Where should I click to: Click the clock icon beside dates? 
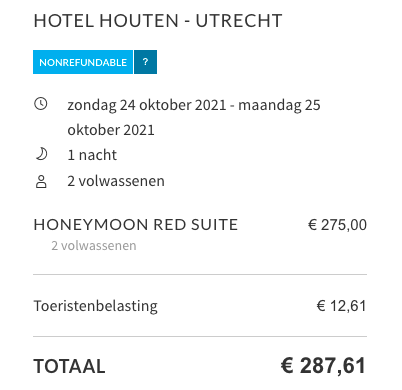[x=41, y=104]
